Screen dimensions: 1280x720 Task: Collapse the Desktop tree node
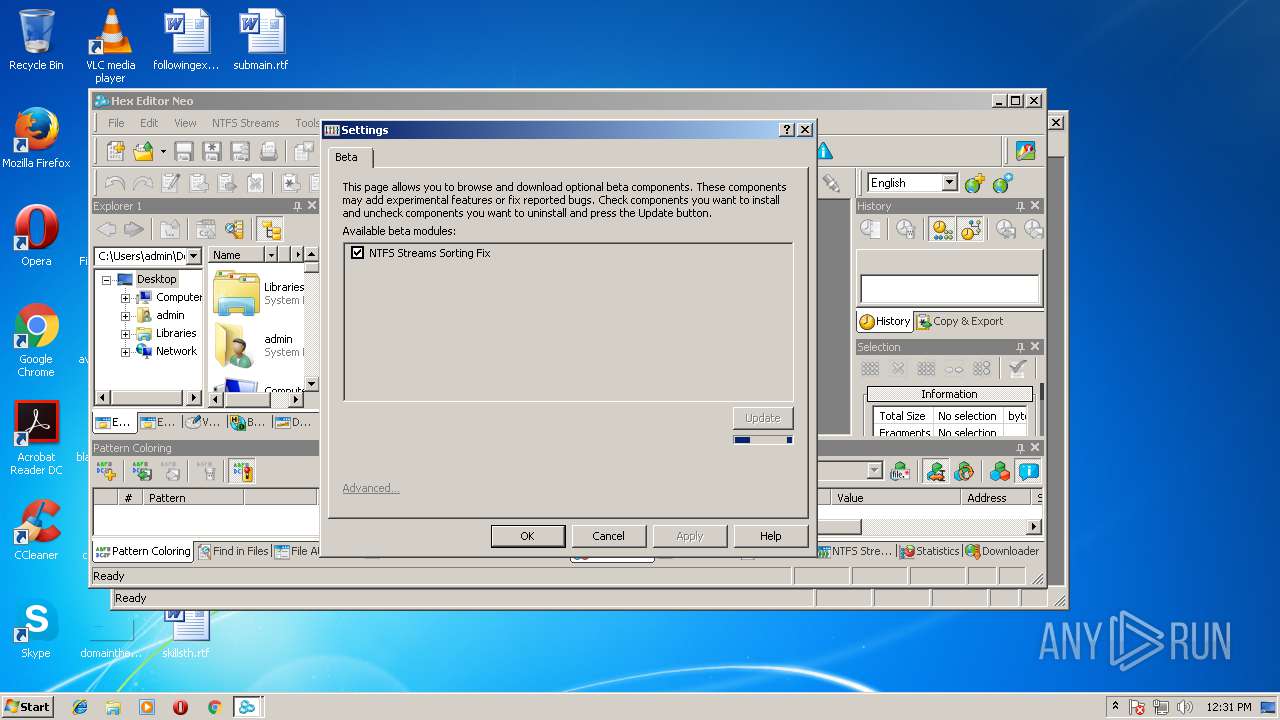pyautogui.click(x=107, y=280)
